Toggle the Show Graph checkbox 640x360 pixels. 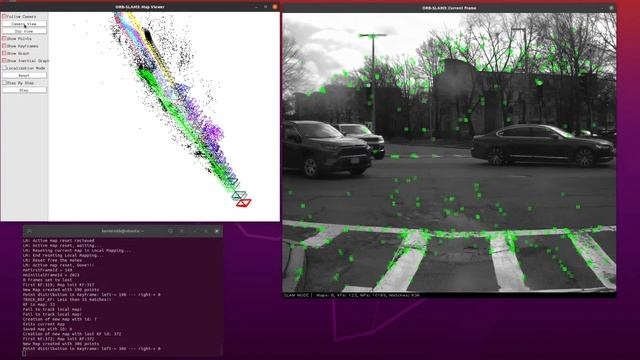(x=4, y=53)
